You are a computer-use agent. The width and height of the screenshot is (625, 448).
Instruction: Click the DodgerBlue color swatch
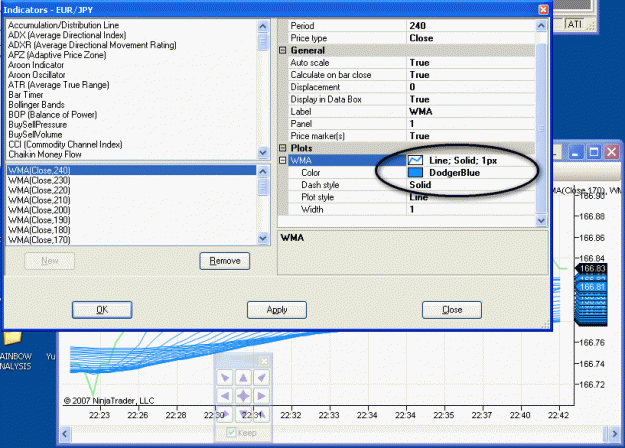[415, 173]
